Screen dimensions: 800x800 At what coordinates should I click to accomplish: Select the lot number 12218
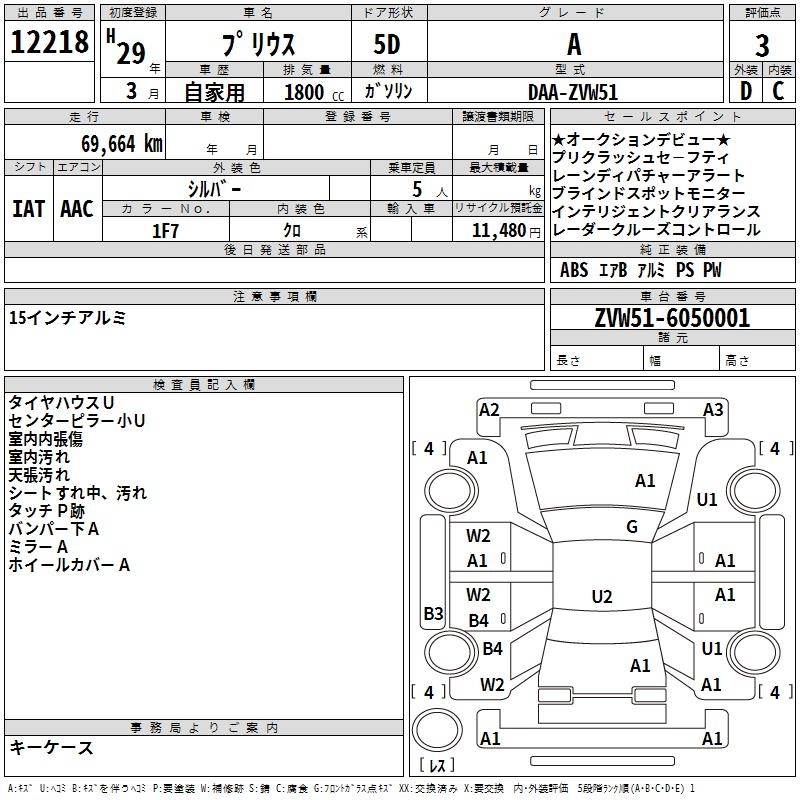(x=50, y=45)
